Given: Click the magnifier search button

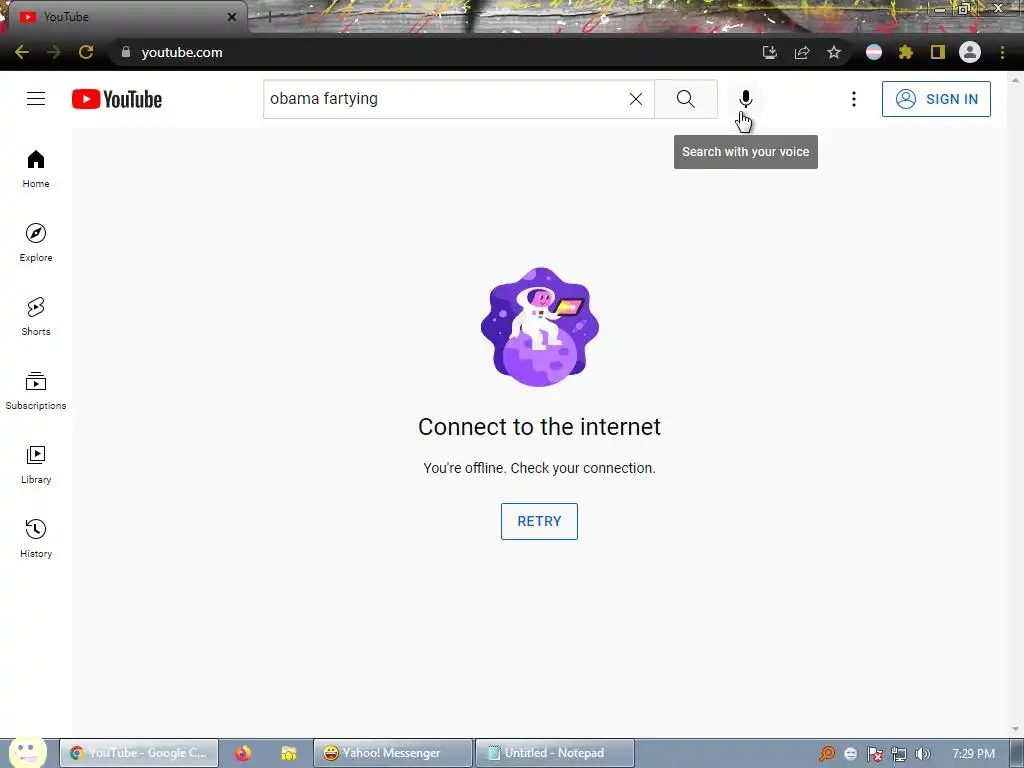Looking at the screenshot, I should (x=686, y=99).
